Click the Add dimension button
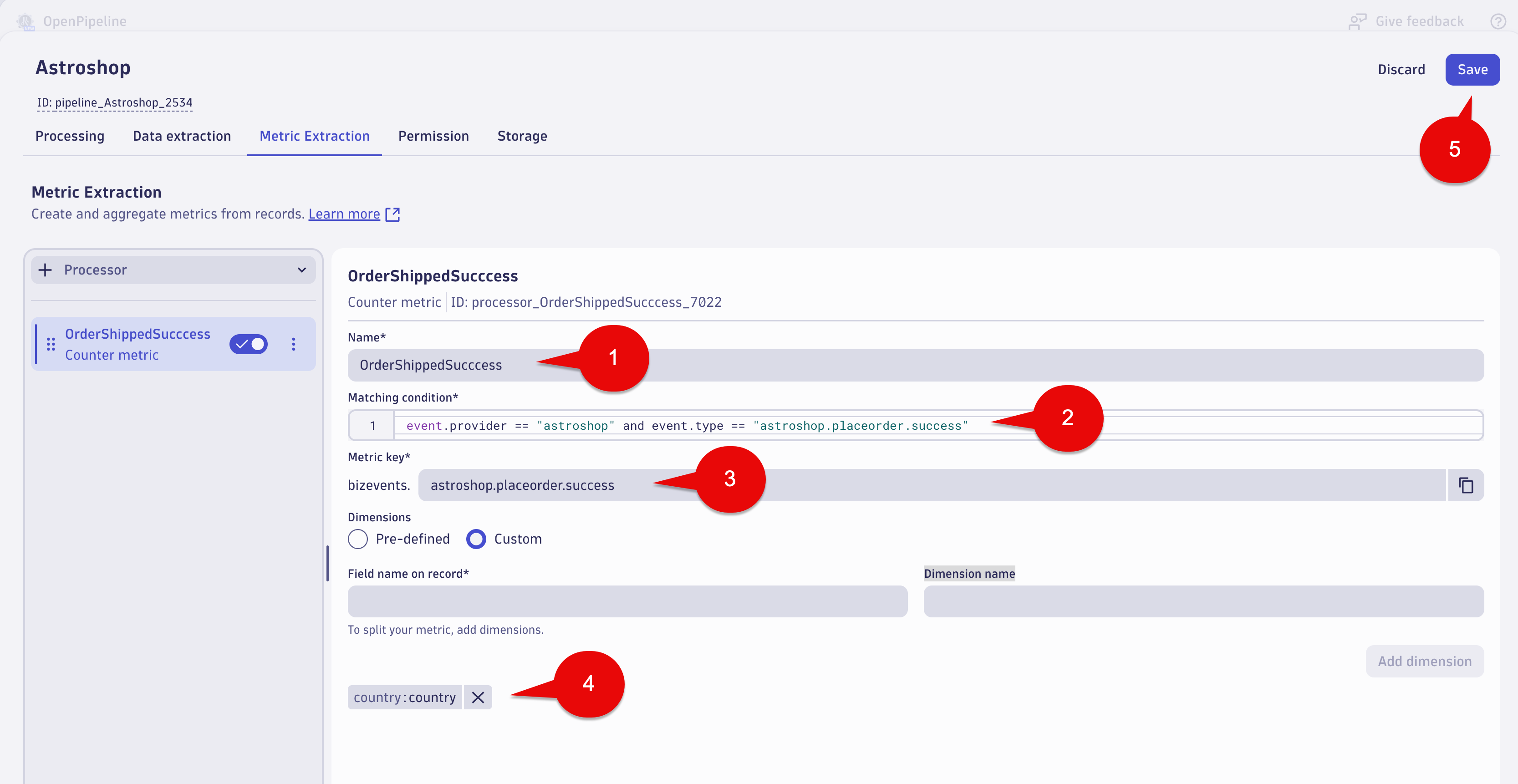Image resolution: width=1518 pixels, height=784 pixels. pos(1424,662)
